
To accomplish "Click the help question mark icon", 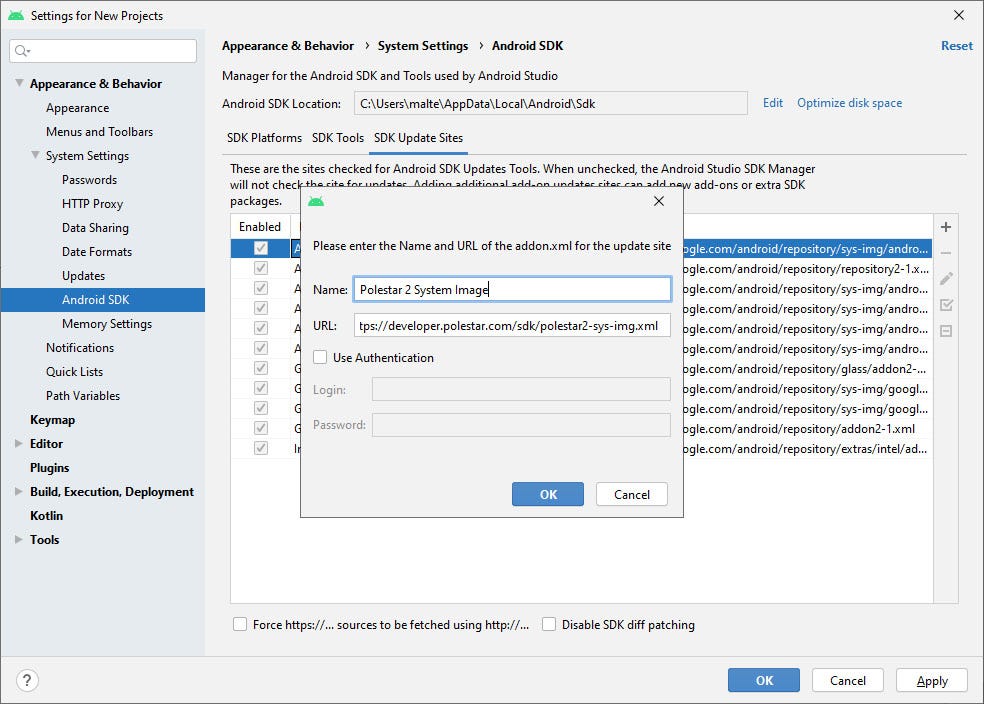I will pos(27,680).
